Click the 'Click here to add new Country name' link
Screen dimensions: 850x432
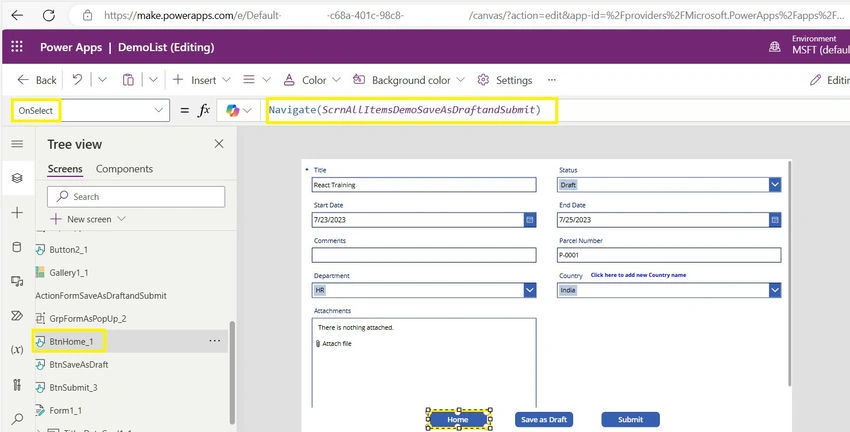tap(638, 275)
